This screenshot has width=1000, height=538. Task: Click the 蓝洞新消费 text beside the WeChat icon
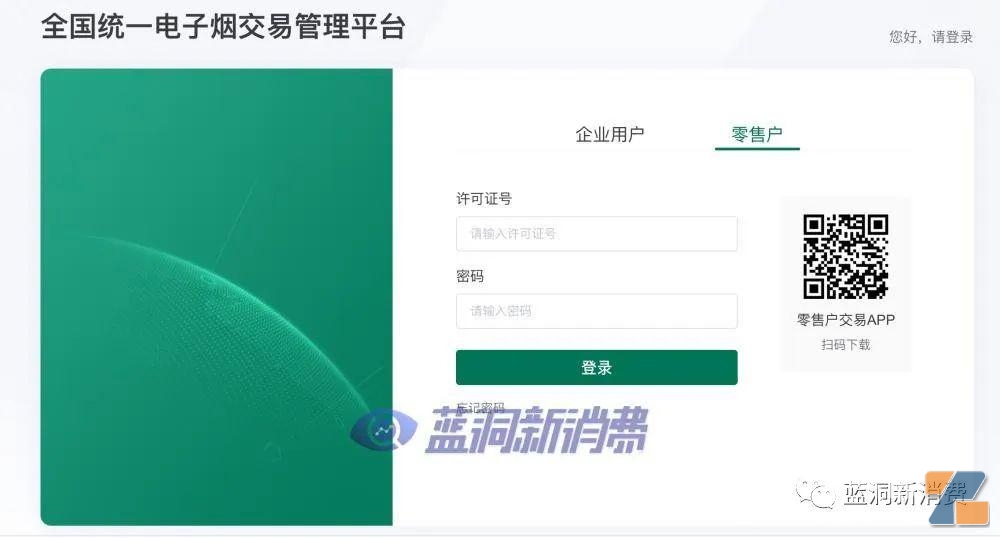904,493
